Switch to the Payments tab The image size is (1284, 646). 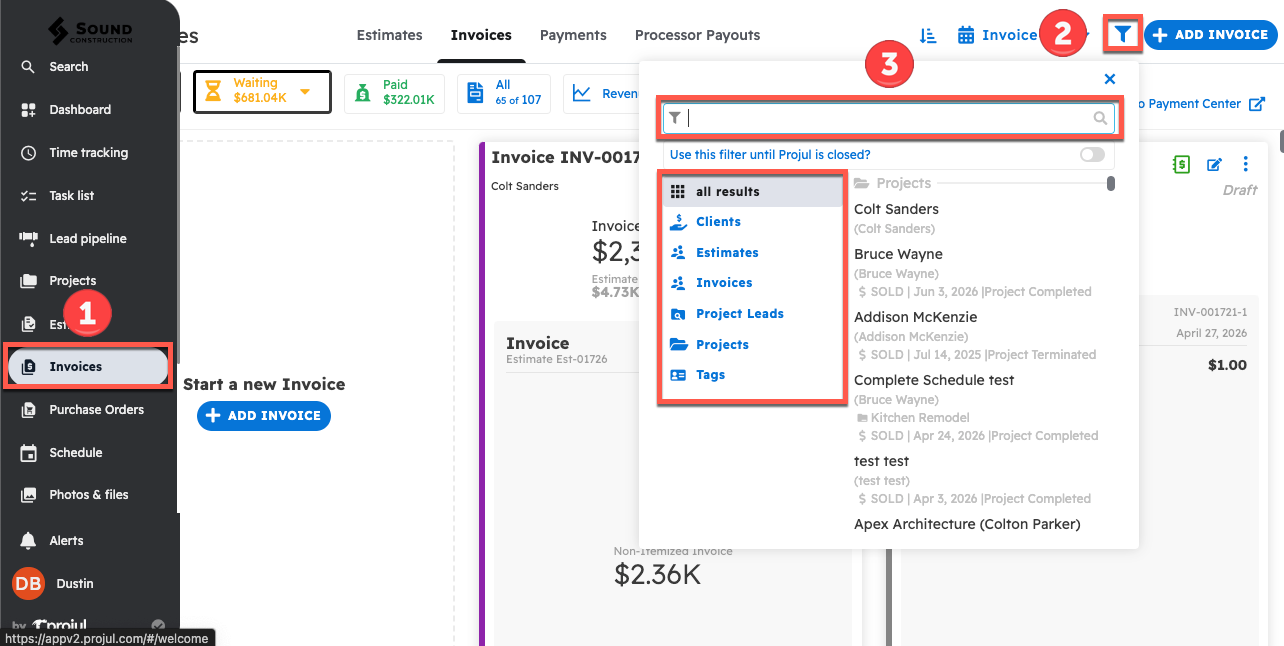pos(573,35)
